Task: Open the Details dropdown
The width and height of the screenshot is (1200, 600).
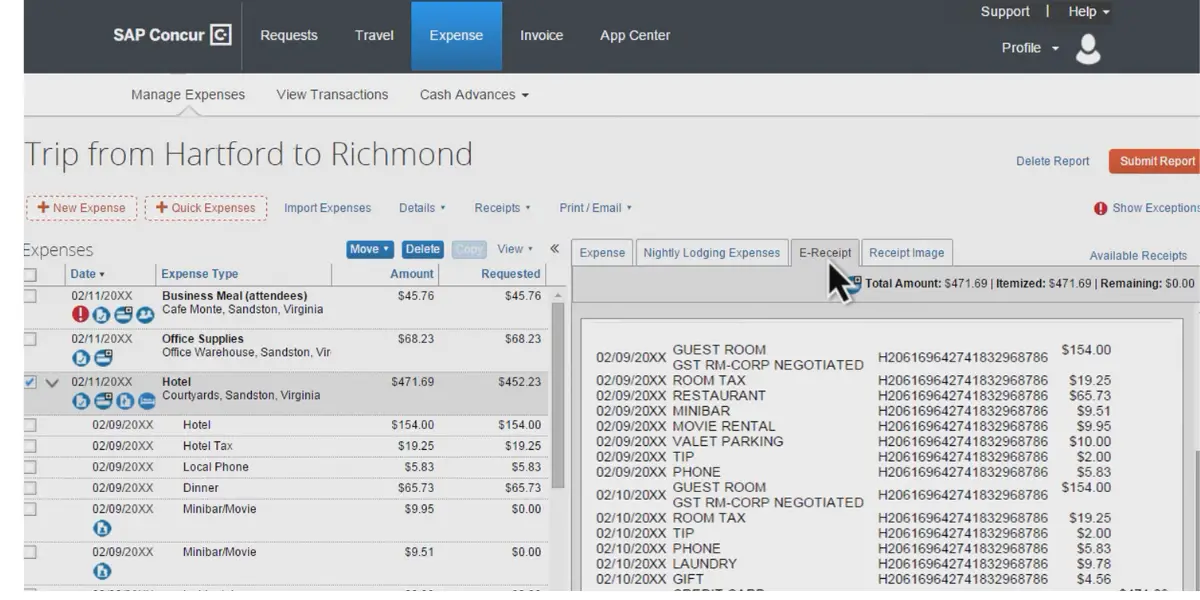Action: click(422, 208)
